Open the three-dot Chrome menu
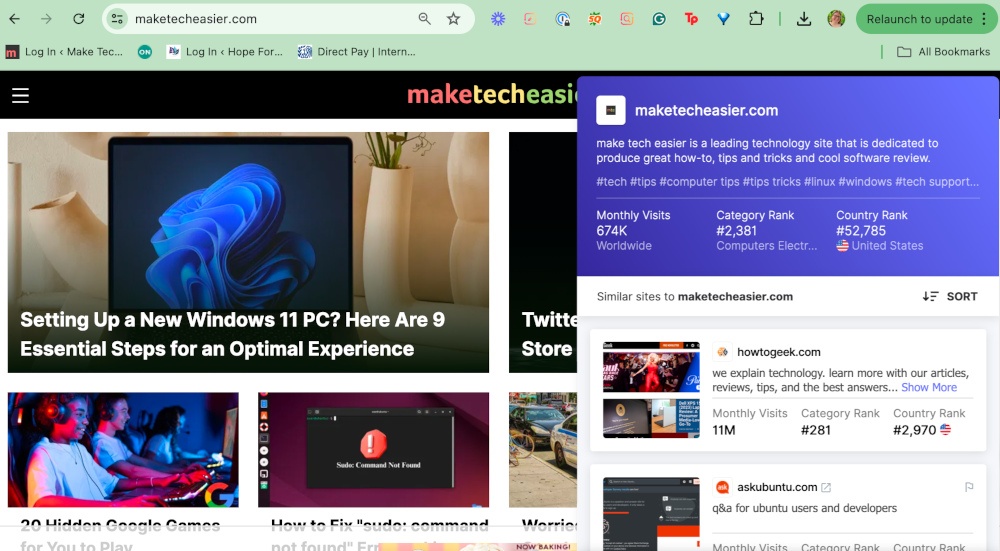The image size is (1000, 551). point(984,19)
